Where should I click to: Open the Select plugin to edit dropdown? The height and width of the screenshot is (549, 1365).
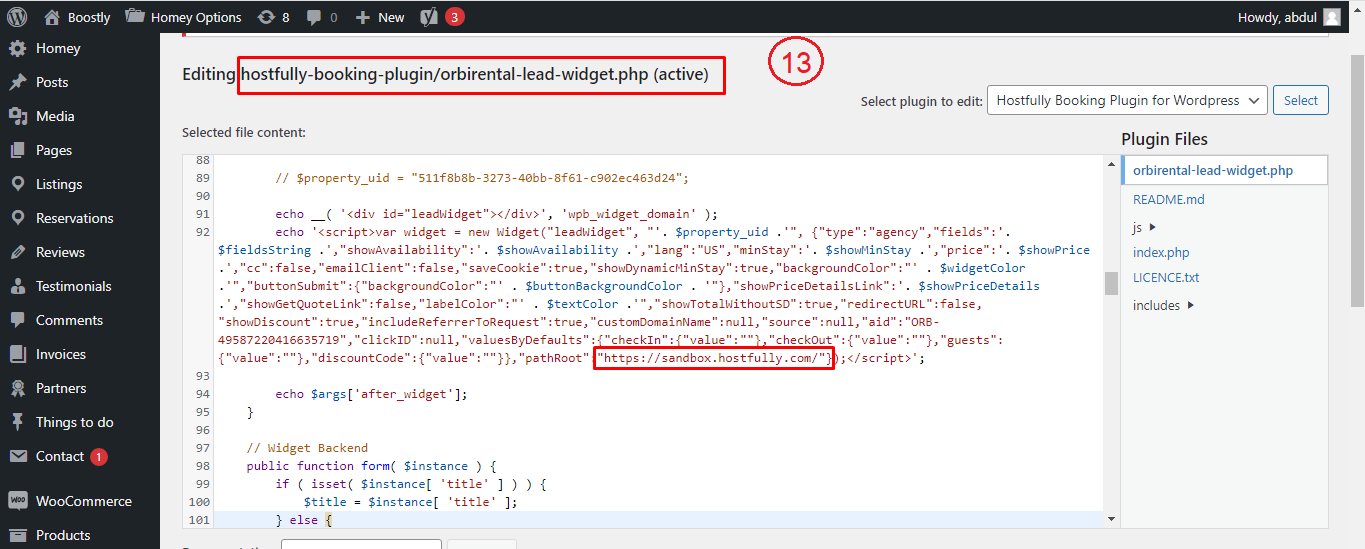click(x=1127, y=100)
